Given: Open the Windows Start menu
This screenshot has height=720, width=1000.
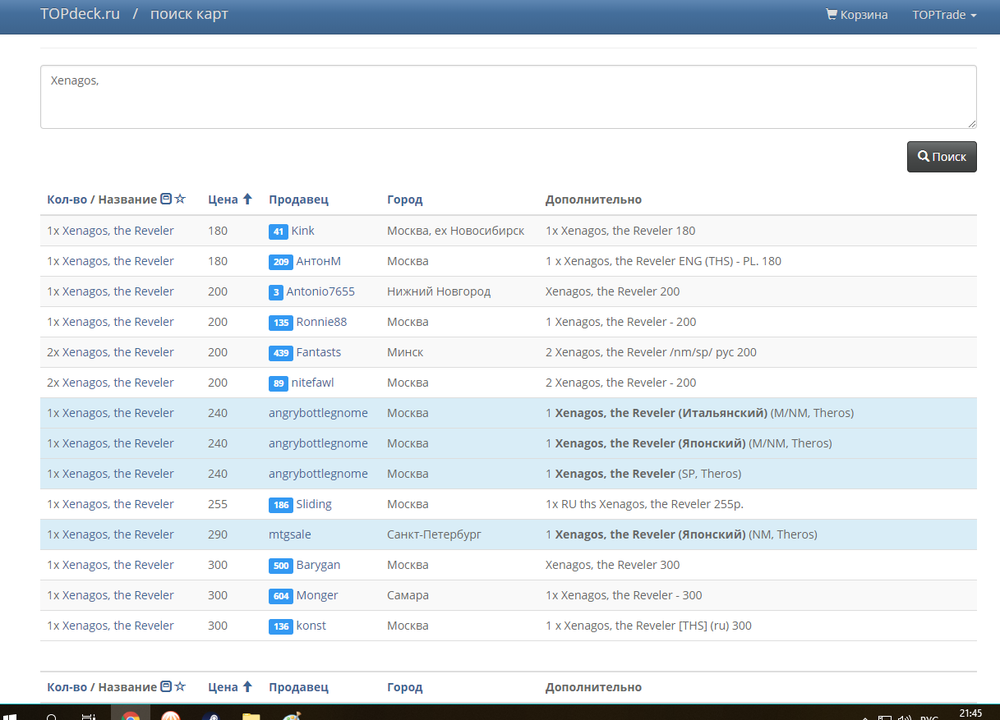Looking at the screenshot, I should (12, 716).
